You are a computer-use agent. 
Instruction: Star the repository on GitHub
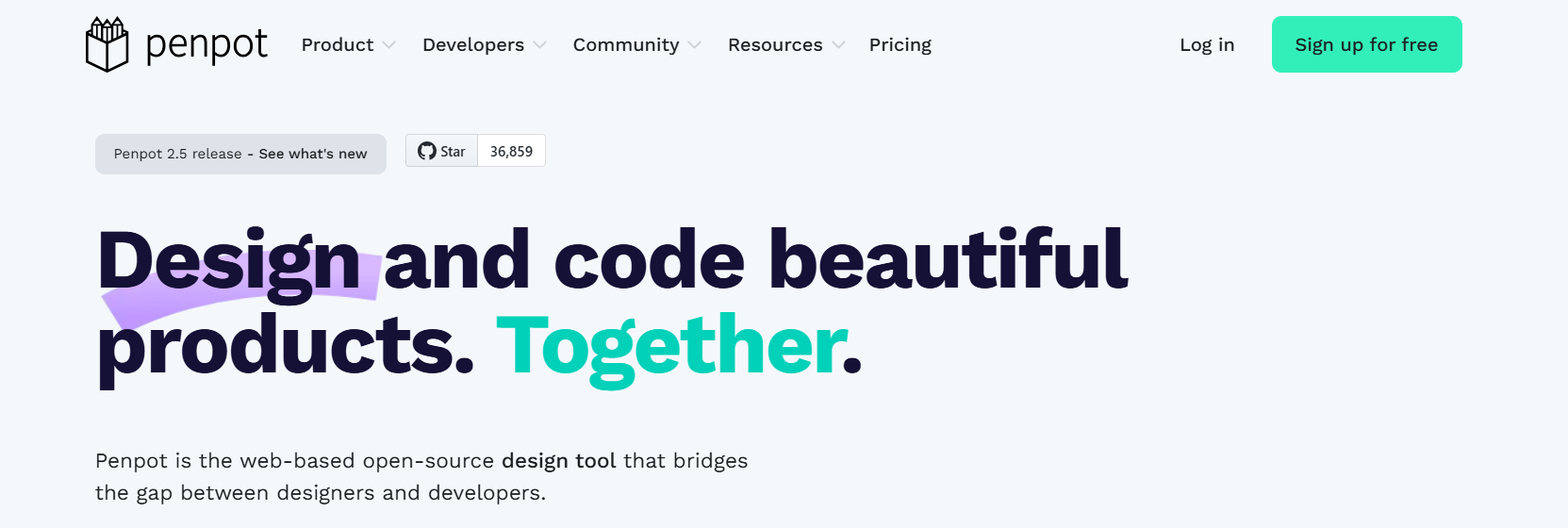[x=442, y=151]
